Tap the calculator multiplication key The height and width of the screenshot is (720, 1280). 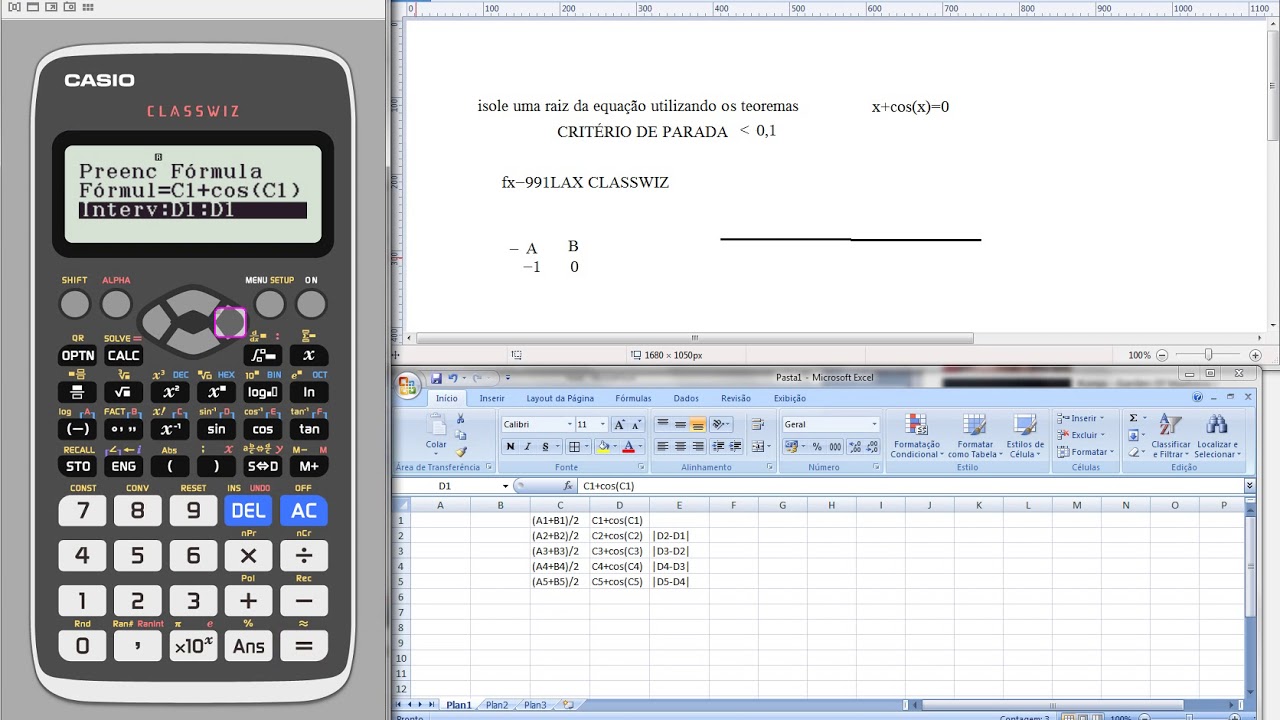248,556
